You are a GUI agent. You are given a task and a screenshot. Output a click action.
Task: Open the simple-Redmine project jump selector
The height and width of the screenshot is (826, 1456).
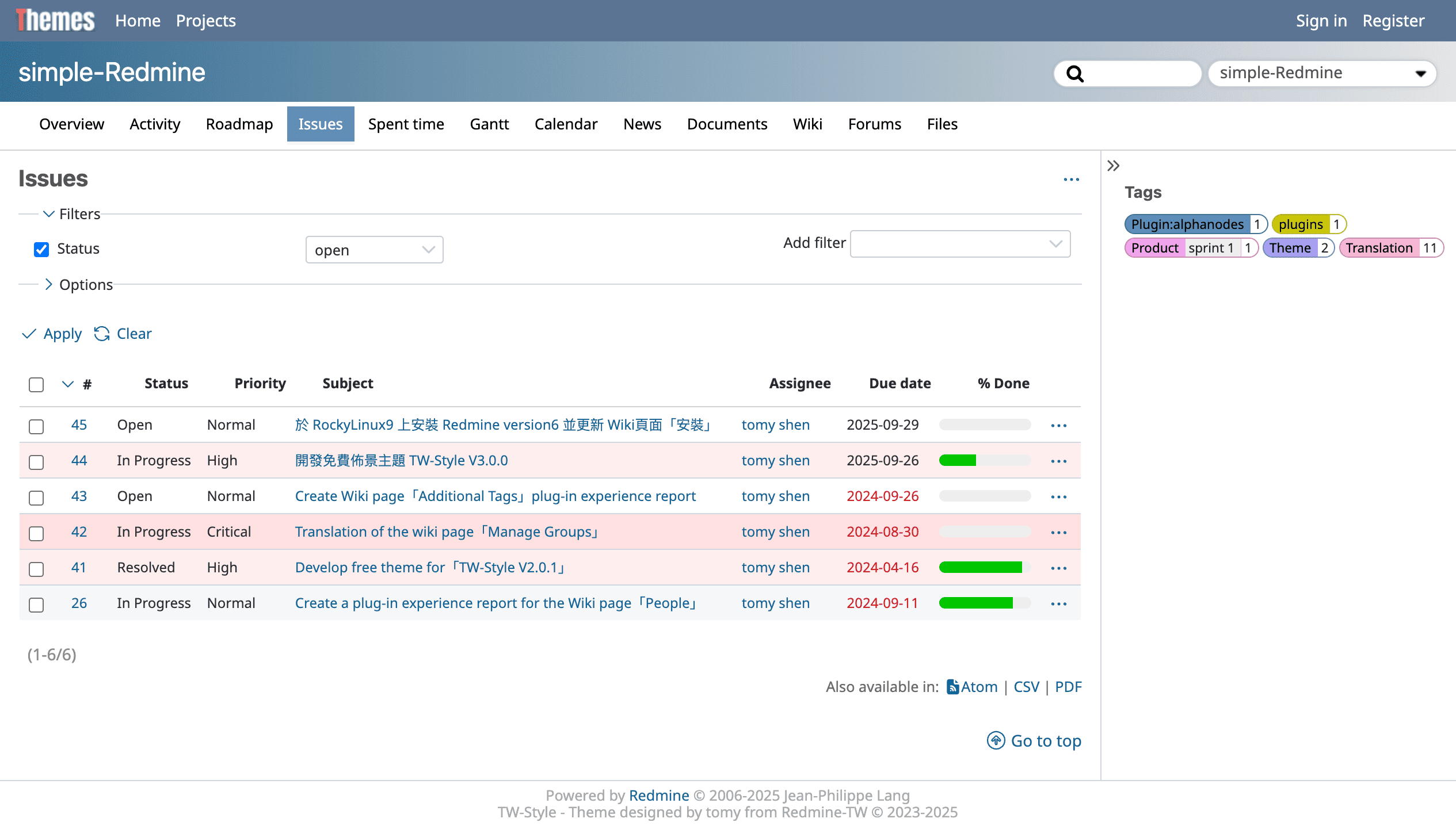point(1322,73)
